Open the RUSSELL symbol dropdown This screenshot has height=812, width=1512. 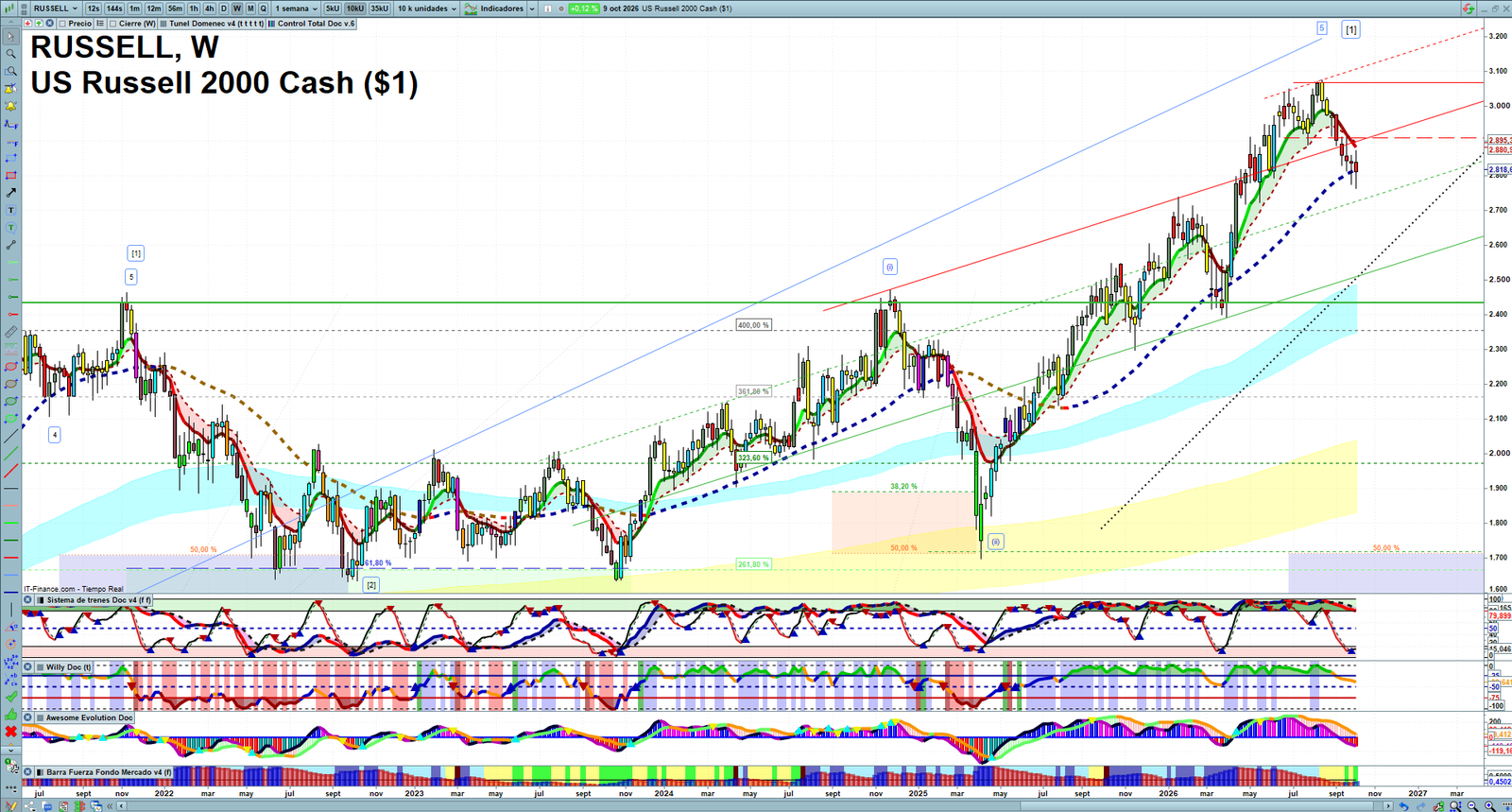[x=56, y=9]
